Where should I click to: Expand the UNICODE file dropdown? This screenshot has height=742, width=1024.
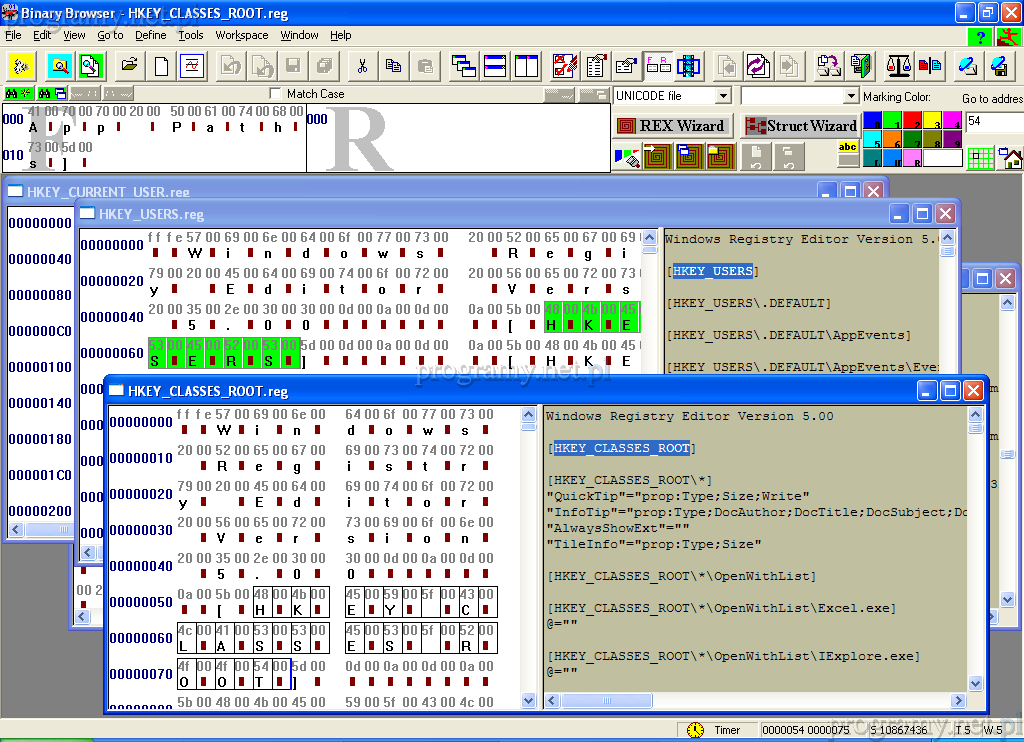pyautogui.click(x=723, y=96)
